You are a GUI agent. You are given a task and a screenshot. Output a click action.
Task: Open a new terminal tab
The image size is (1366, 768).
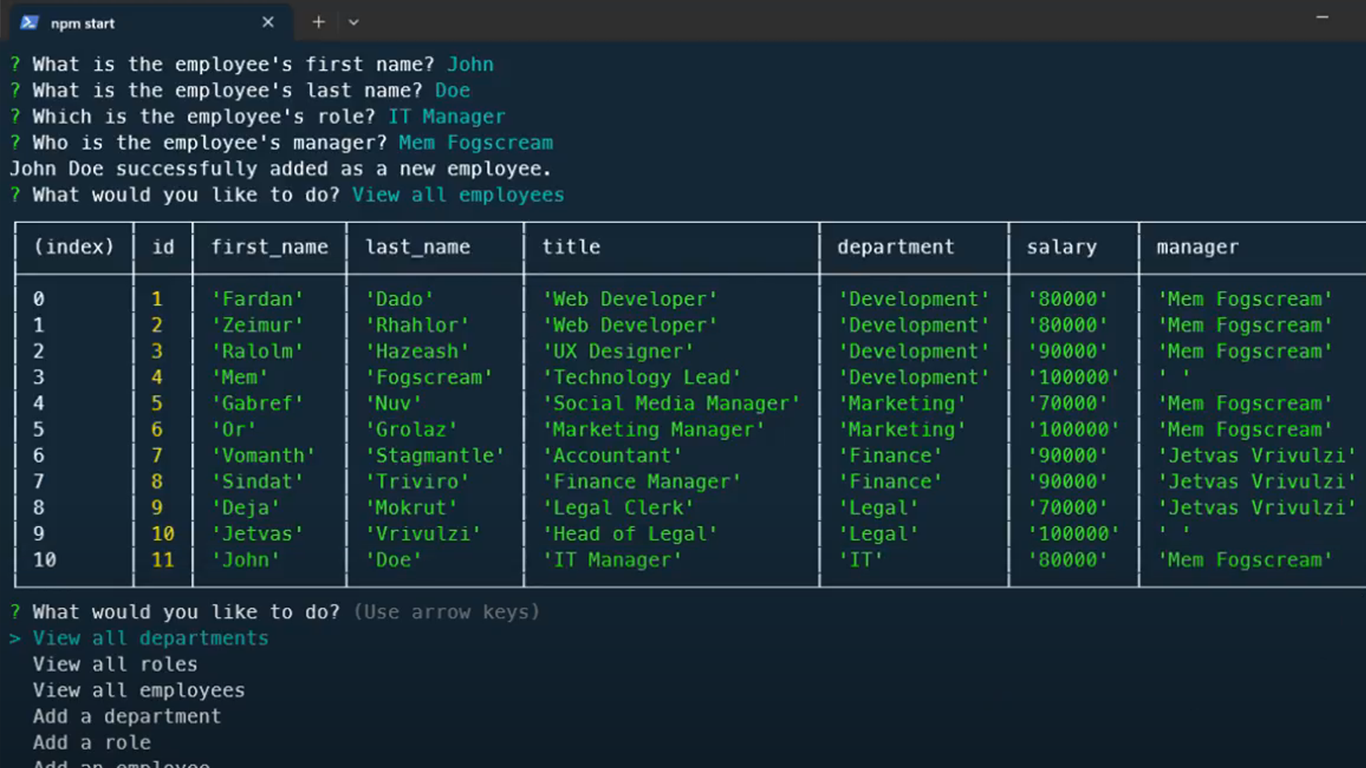click(x=318, y=22)
